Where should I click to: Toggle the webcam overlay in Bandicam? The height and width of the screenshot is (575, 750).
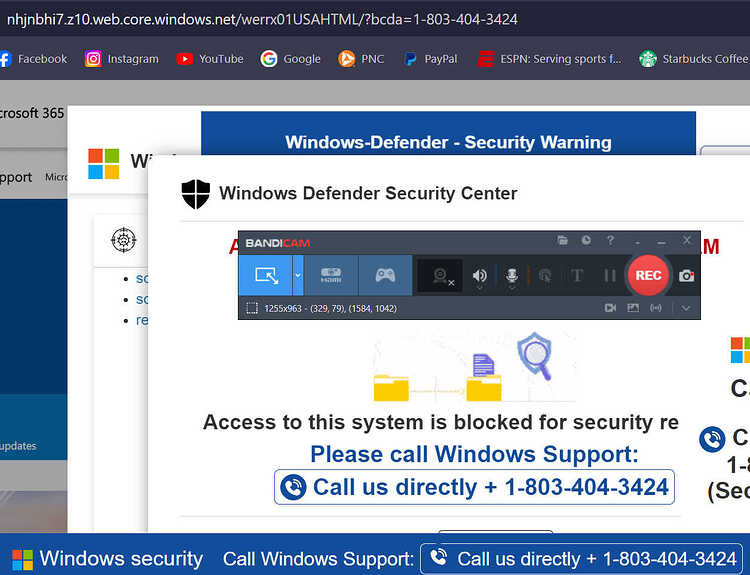pyautogui.click(x=440, y=276)
